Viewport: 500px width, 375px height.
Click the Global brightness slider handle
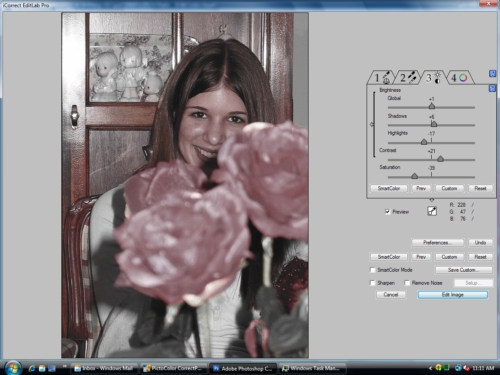432,106
